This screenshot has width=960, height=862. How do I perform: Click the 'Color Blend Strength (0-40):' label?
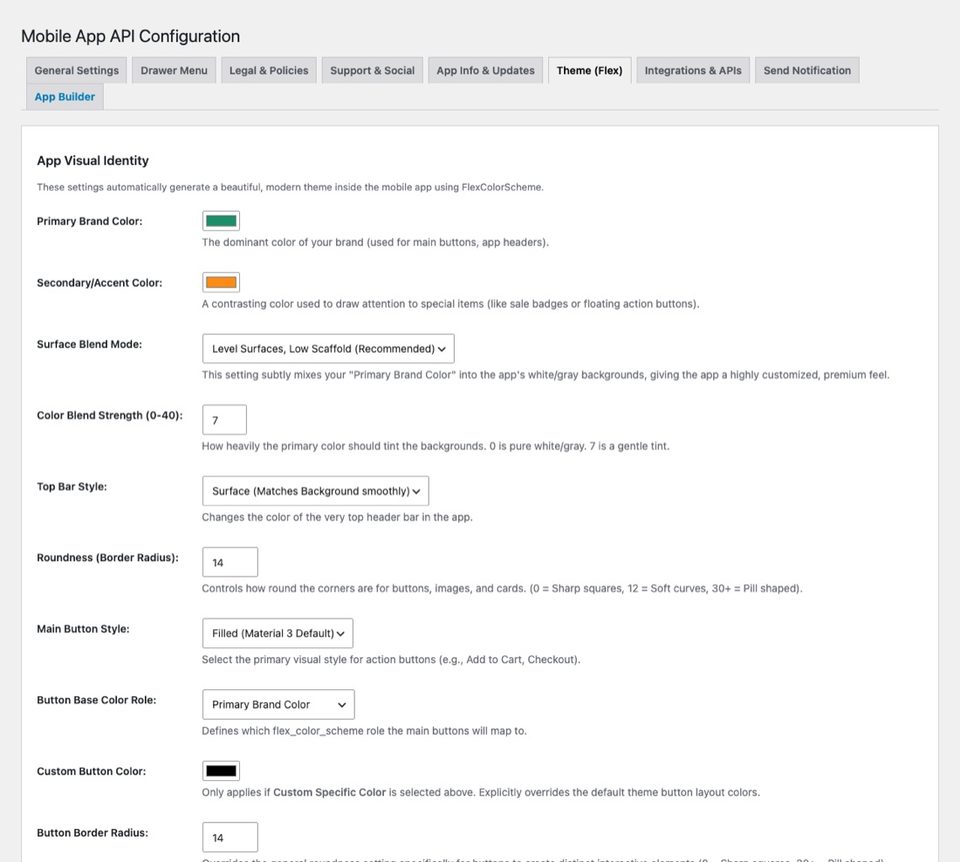[x=110, y=415]
